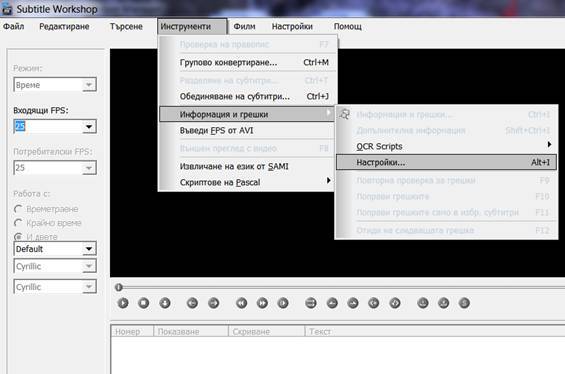565x374 pixels.
Task: Click the last sync point icon
Action: (443, 303)
